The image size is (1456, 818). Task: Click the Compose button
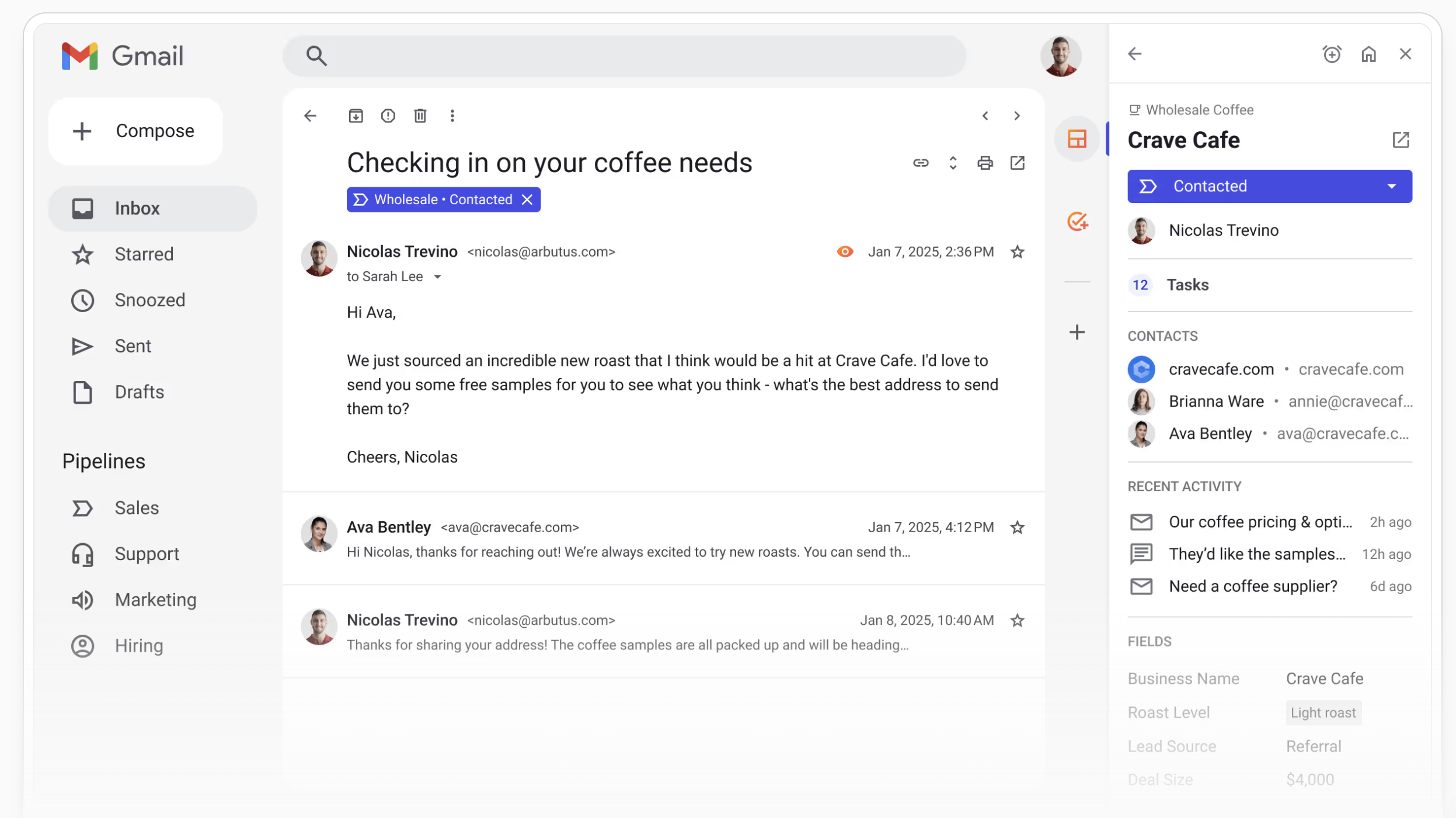click(135, 131)
